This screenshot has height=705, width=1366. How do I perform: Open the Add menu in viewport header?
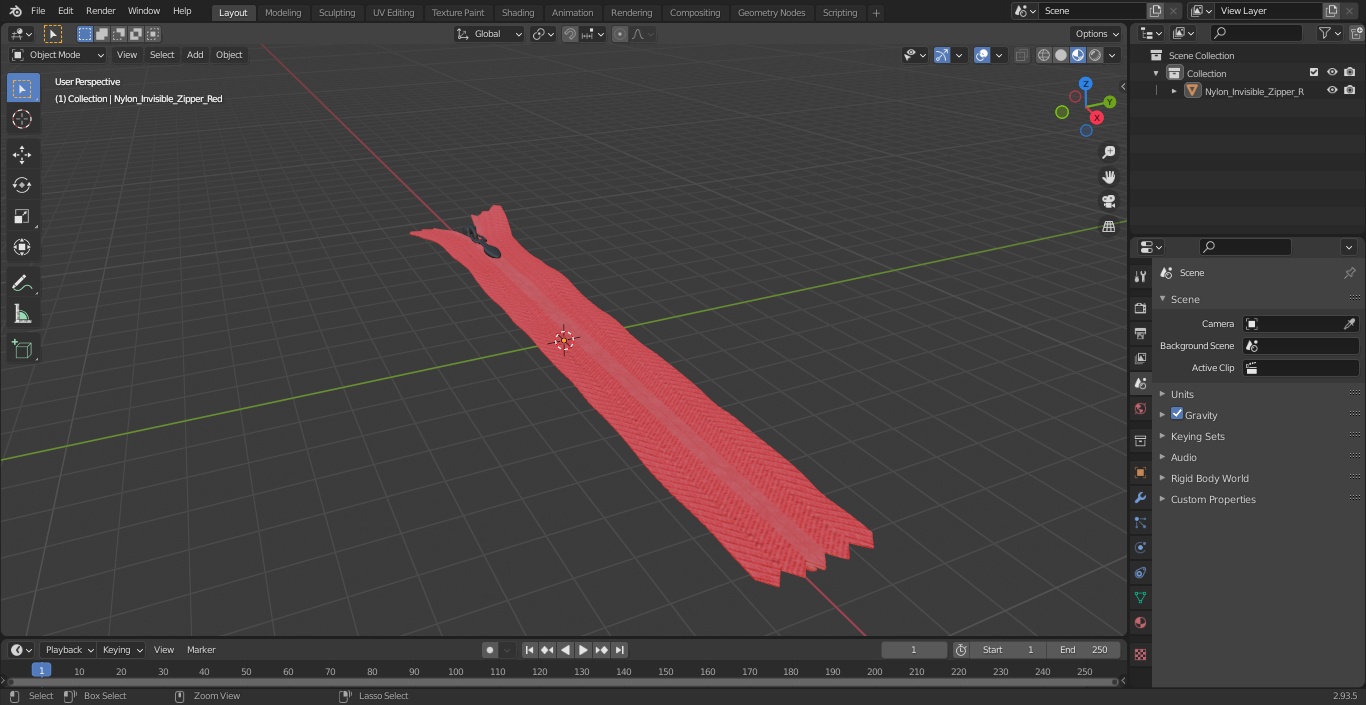pyautogui.click(x=195, y=55)
